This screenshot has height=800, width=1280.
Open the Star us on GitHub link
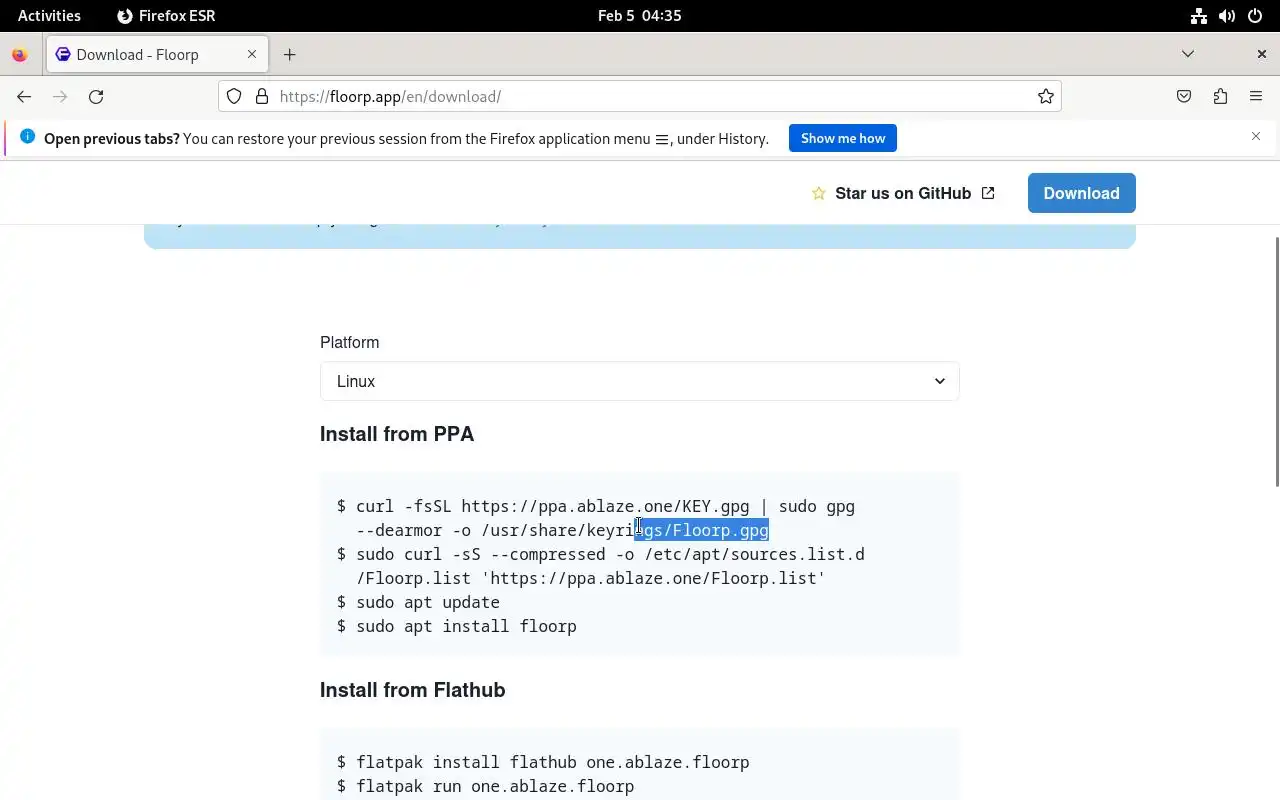click(x=903, y=193)
